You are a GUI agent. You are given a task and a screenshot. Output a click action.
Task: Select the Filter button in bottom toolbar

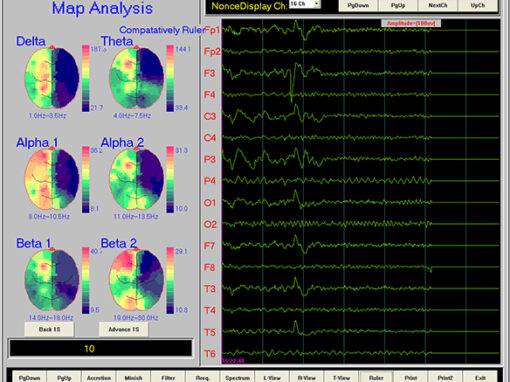[168, 377]
